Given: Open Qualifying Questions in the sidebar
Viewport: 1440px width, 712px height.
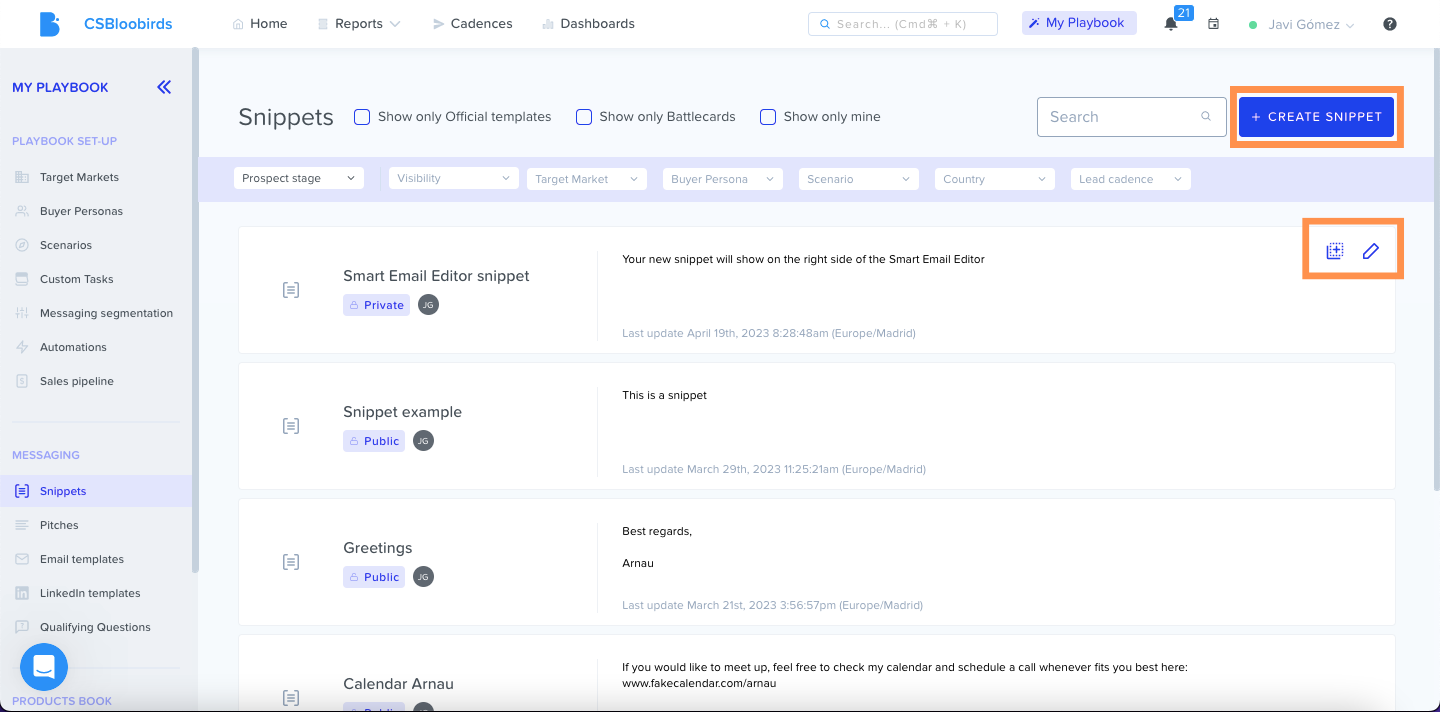Looking at the screenshot, I should (96, 627).
